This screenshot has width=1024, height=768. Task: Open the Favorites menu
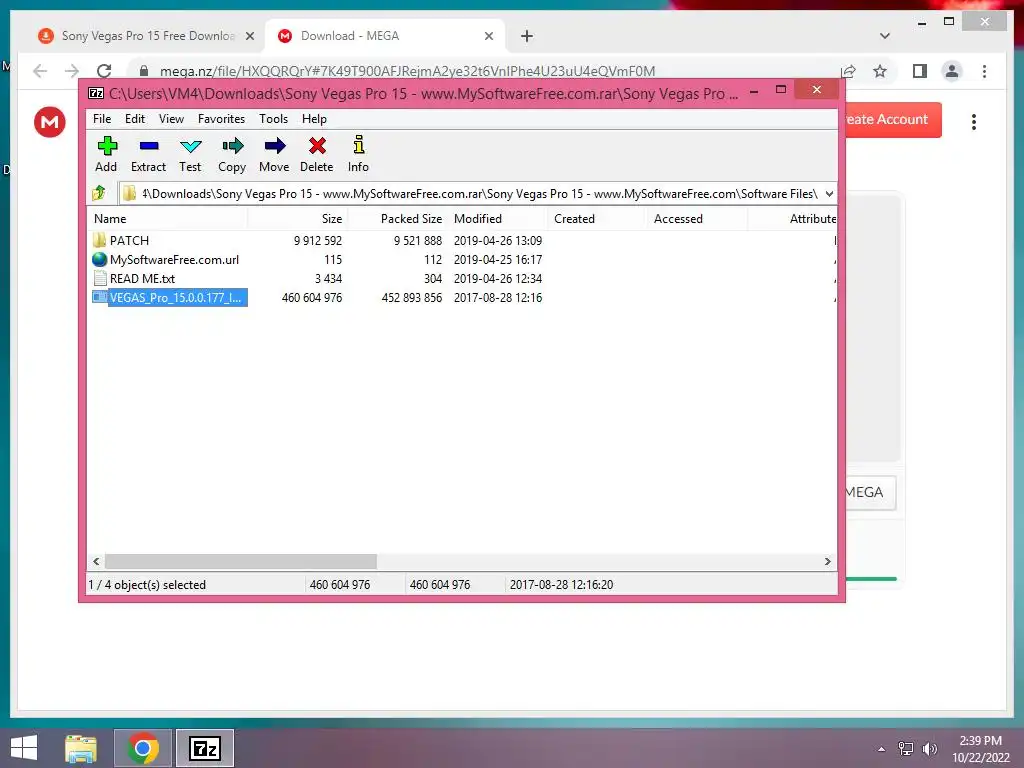pos(221,119)
